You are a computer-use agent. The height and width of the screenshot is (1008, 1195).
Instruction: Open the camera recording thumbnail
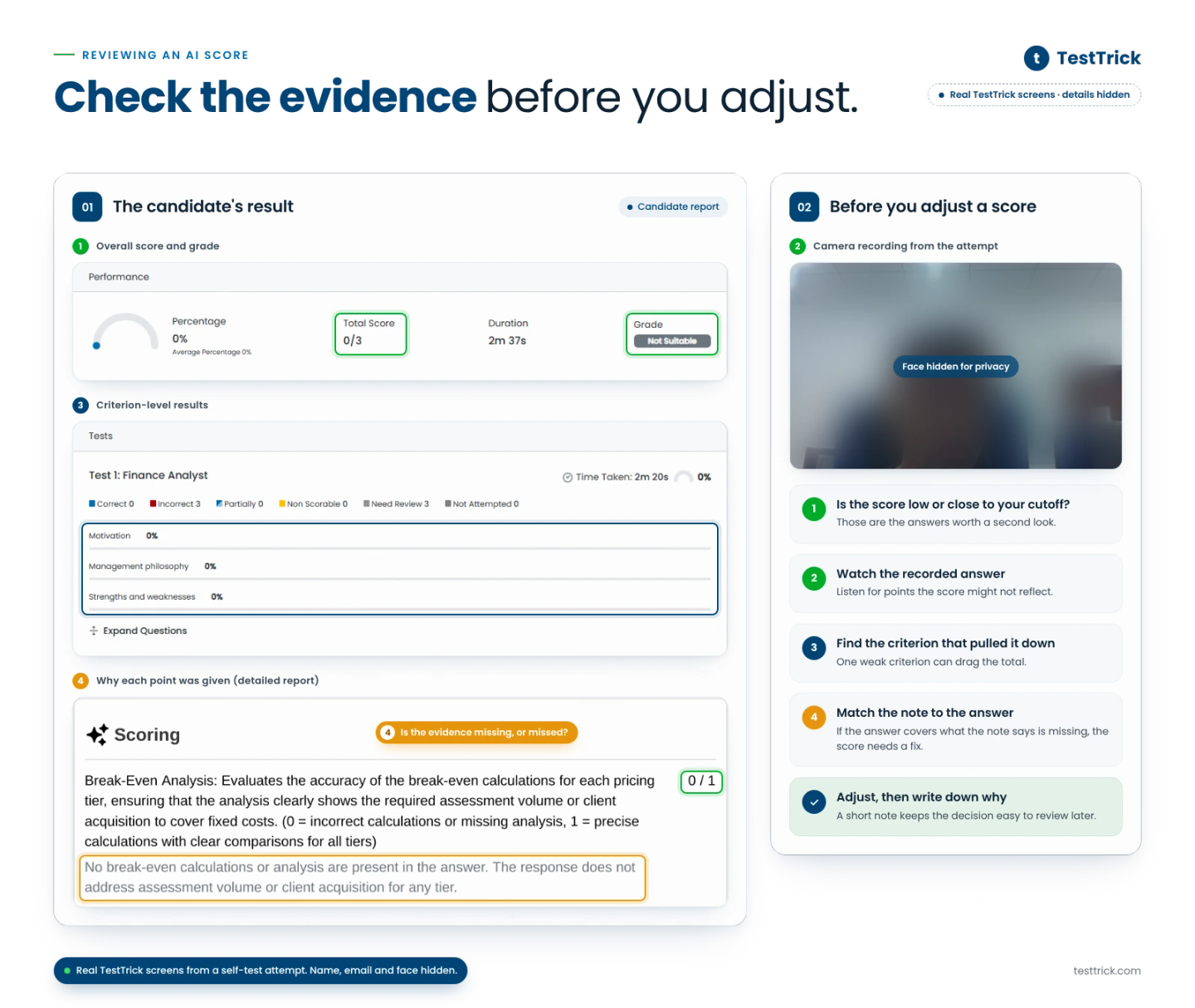click(956, 366)
